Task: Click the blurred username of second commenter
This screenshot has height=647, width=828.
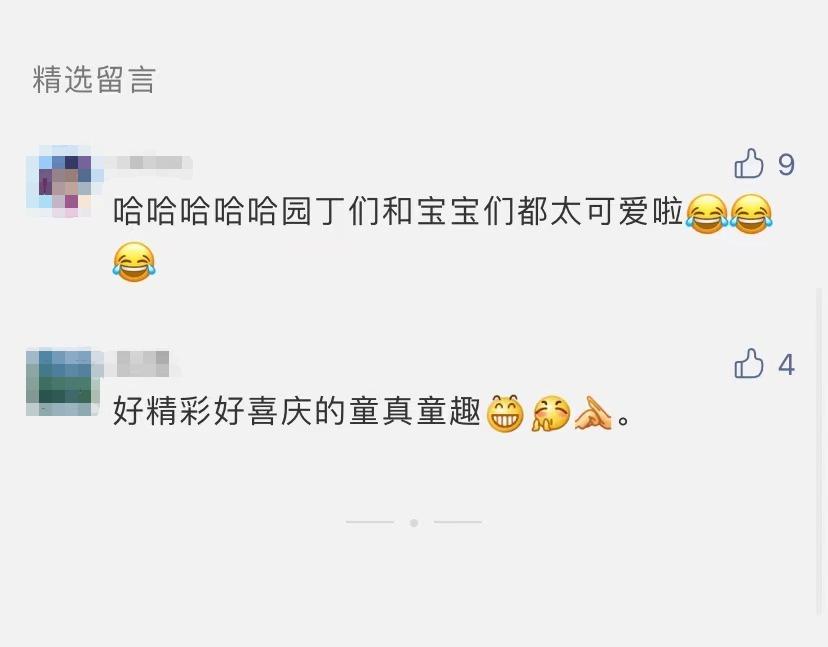Action: coord(142,363)
